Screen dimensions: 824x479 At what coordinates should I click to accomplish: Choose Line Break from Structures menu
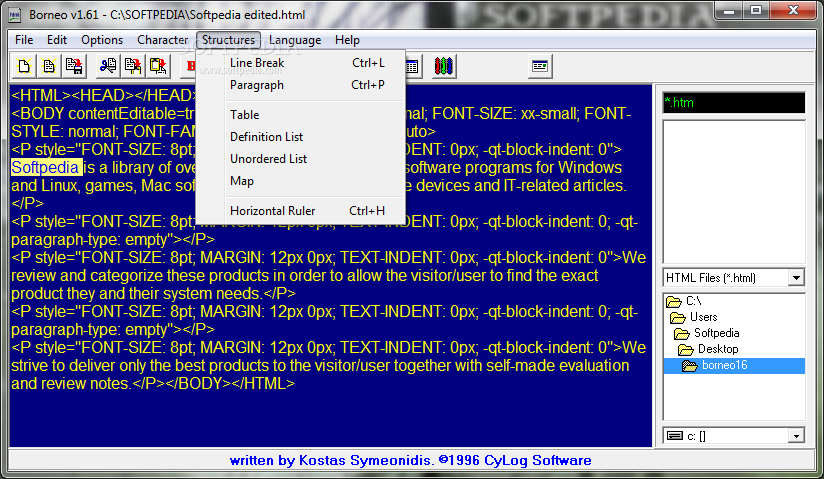300,63
